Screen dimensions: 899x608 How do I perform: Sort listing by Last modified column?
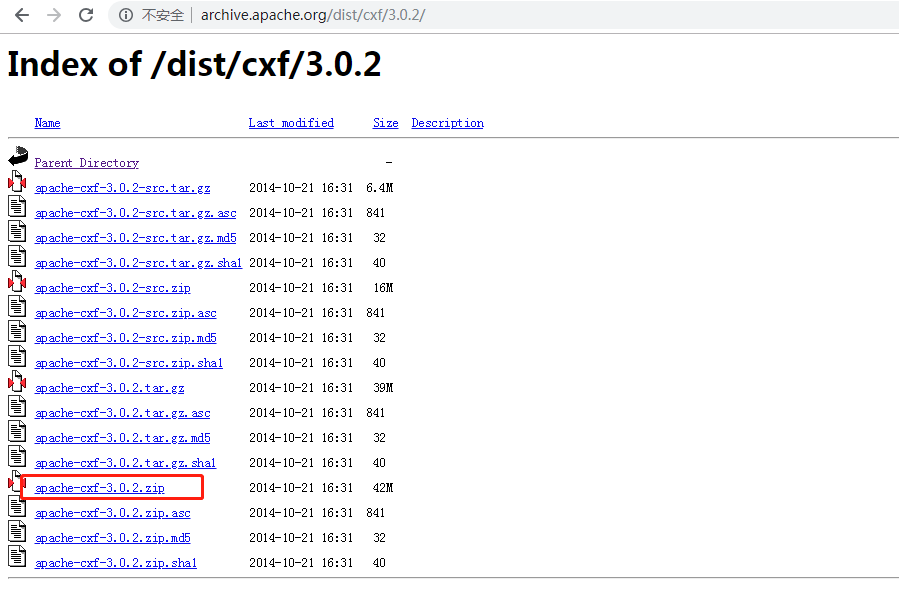point(290,122)
